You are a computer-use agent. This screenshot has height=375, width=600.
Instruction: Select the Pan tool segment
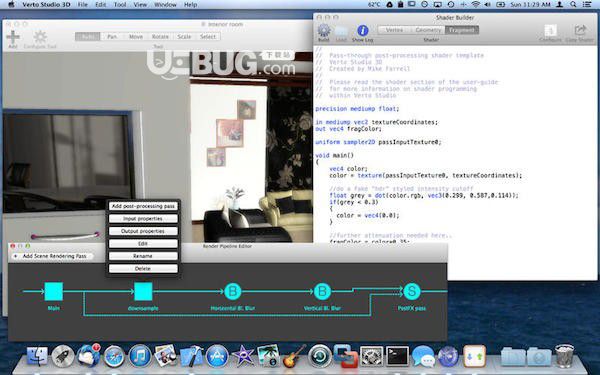pos(112,37)
